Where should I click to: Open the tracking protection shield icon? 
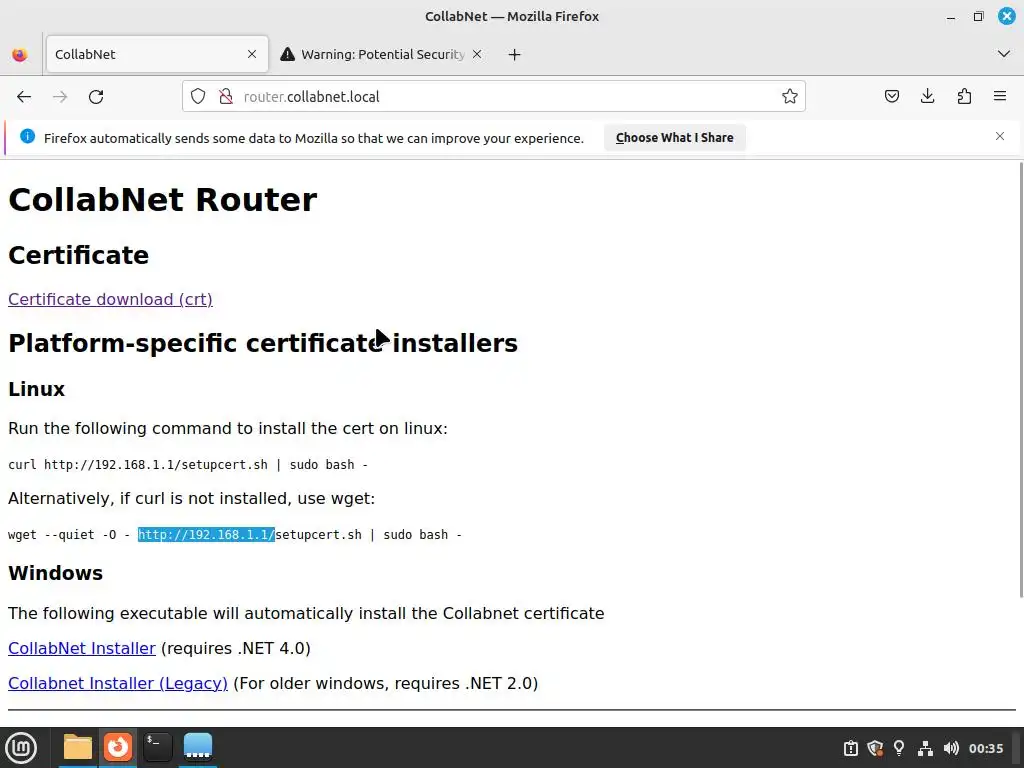(198, 97)
